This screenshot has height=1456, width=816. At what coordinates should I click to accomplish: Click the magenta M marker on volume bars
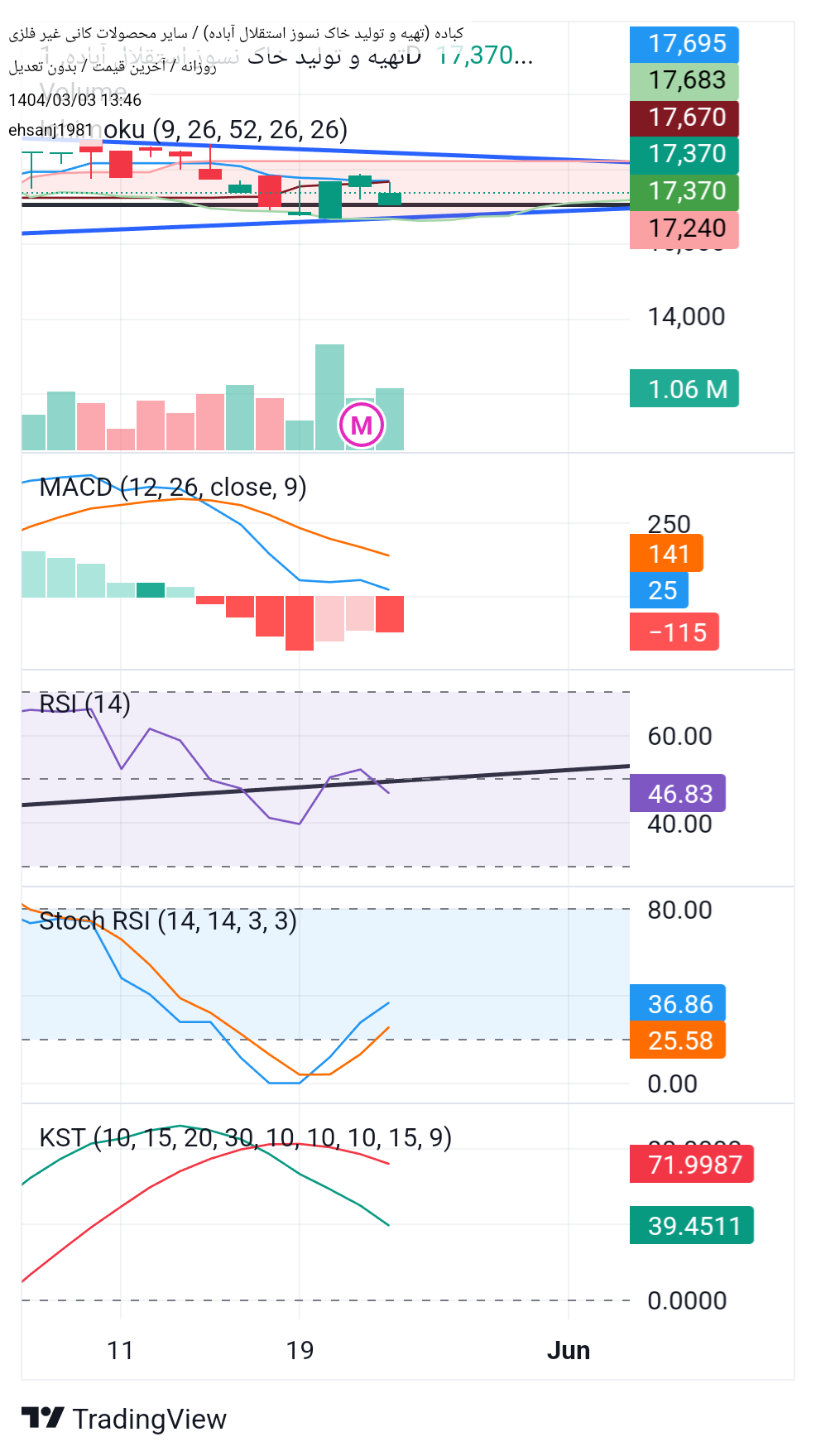point(362,425)
